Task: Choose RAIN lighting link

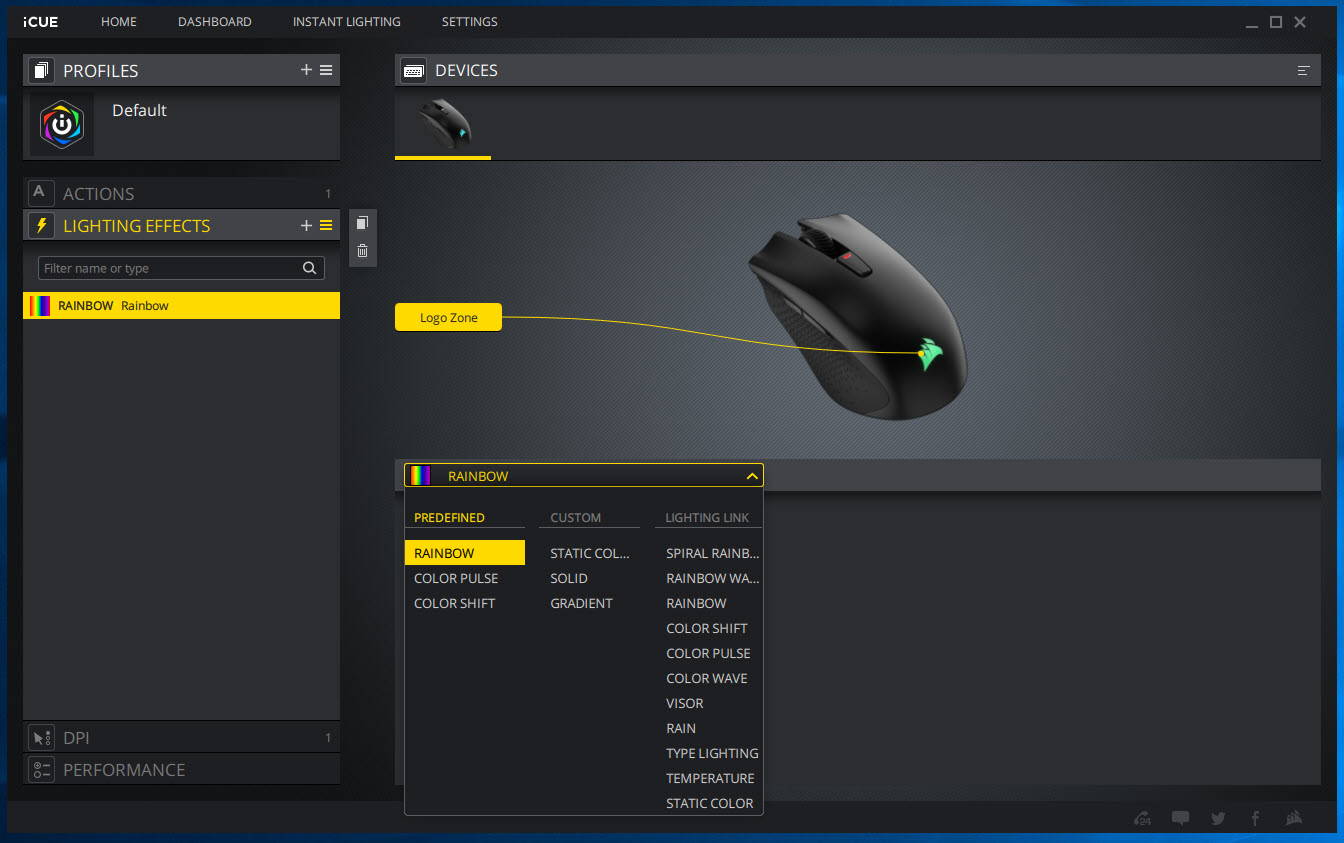Action: pos(681,728)
